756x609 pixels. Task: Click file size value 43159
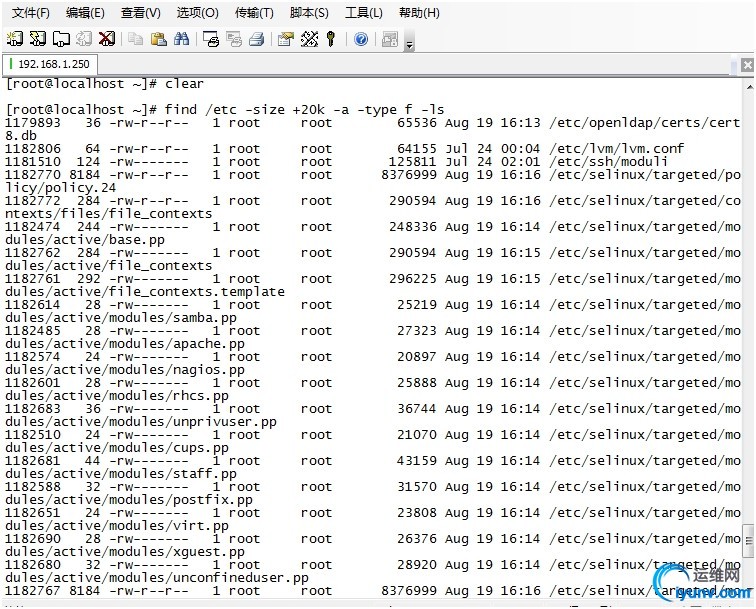(x=417, y=461)
